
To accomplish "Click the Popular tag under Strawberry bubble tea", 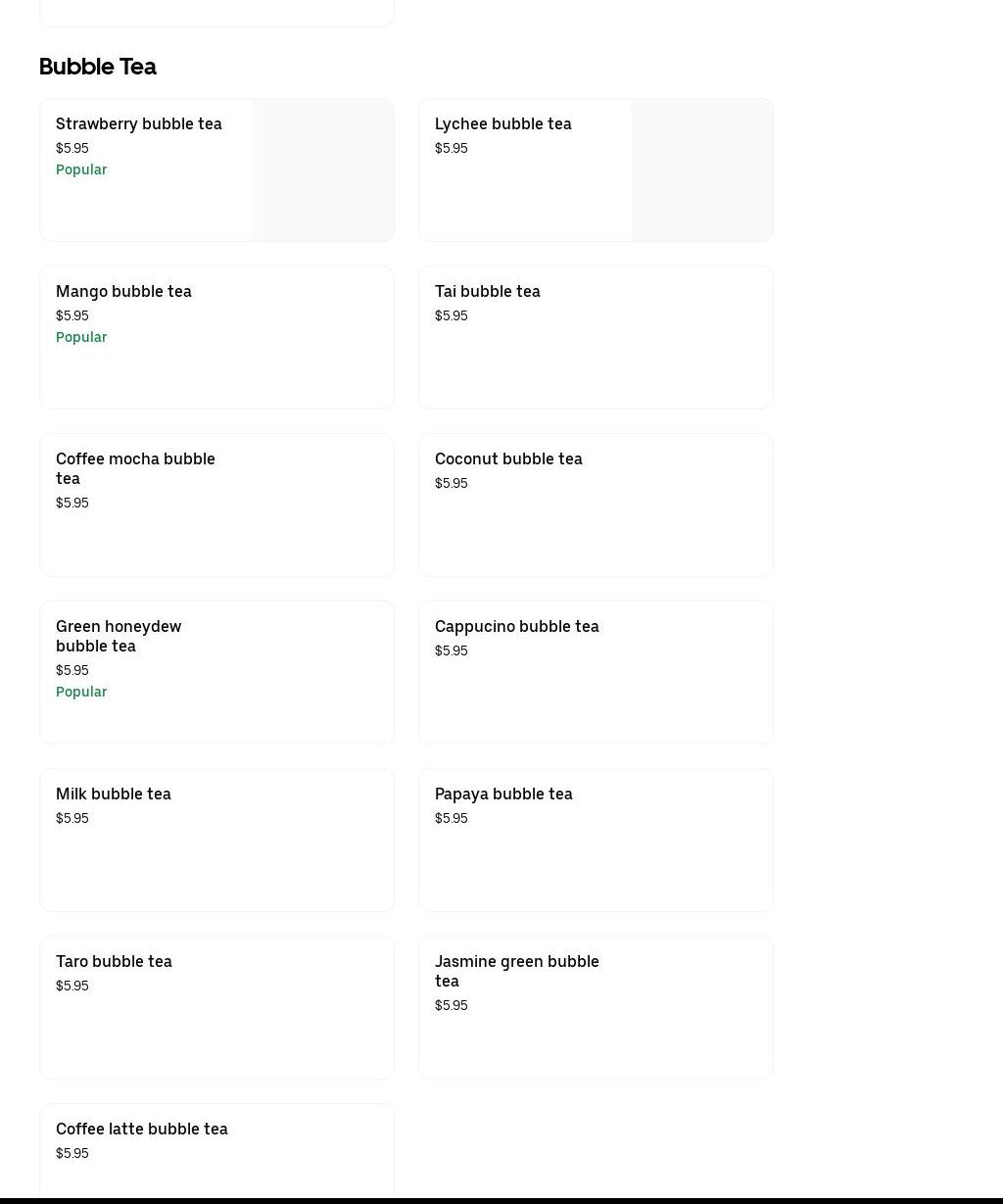I will click(x=81, y=170).
